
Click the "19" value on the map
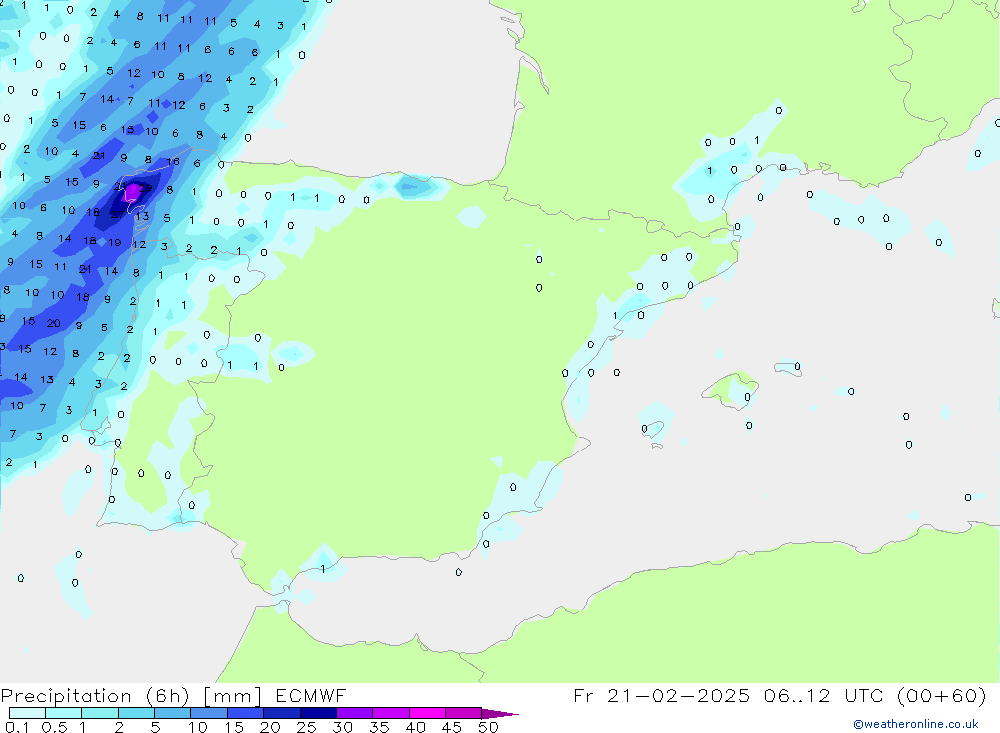(115, 242)
